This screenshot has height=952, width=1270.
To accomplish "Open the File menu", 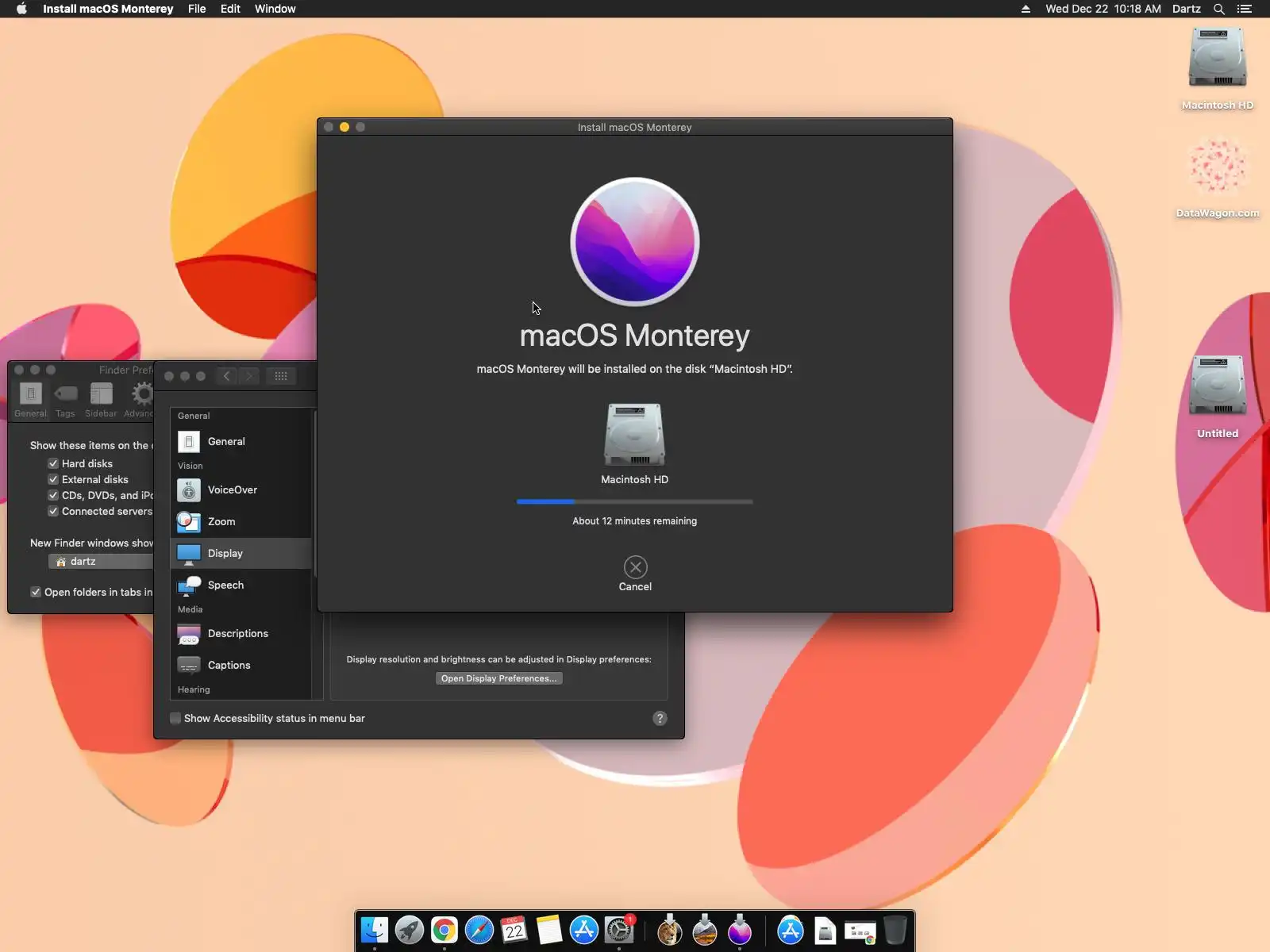I will [x=197, y=9].
